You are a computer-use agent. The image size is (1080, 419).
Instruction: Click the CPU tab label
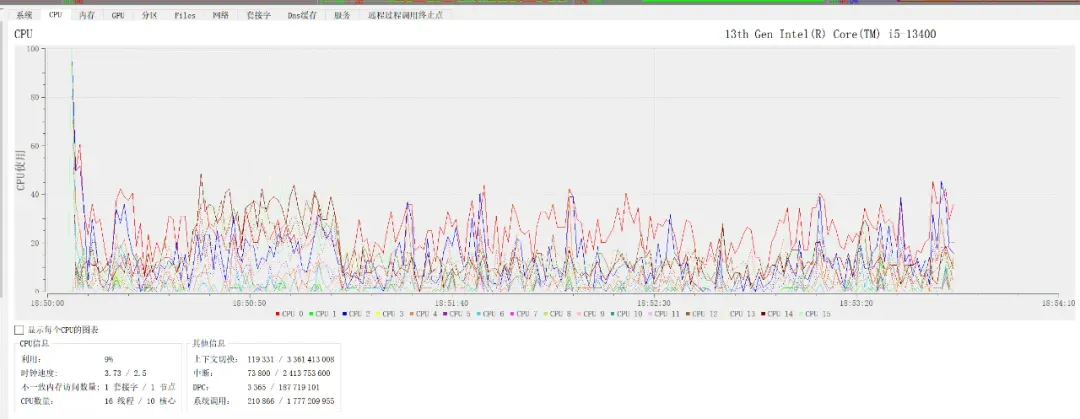(x=55, y=15)
